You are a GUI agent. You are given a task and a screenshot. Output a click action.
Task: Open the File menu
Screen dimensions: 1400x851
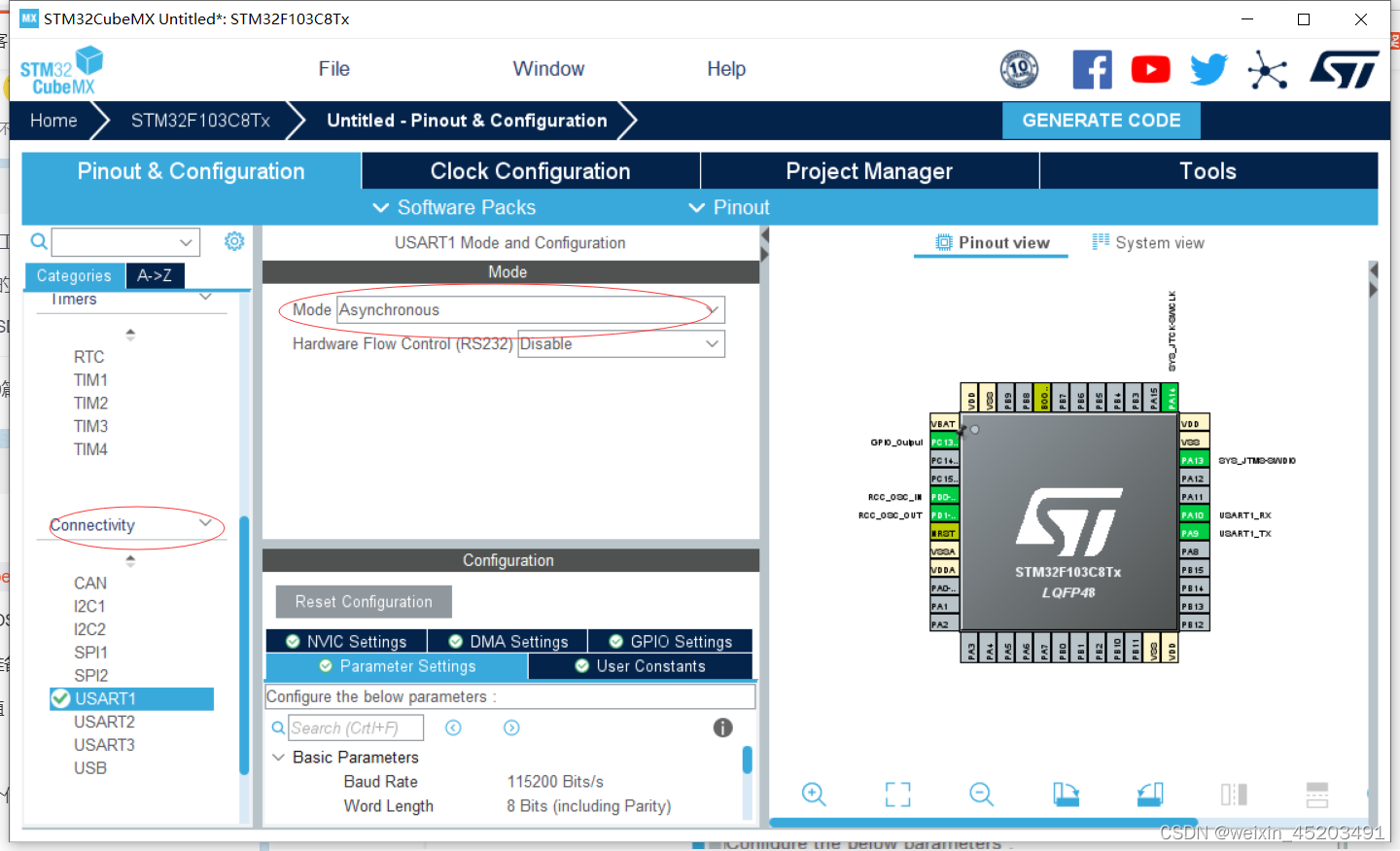tap(333, 69)
